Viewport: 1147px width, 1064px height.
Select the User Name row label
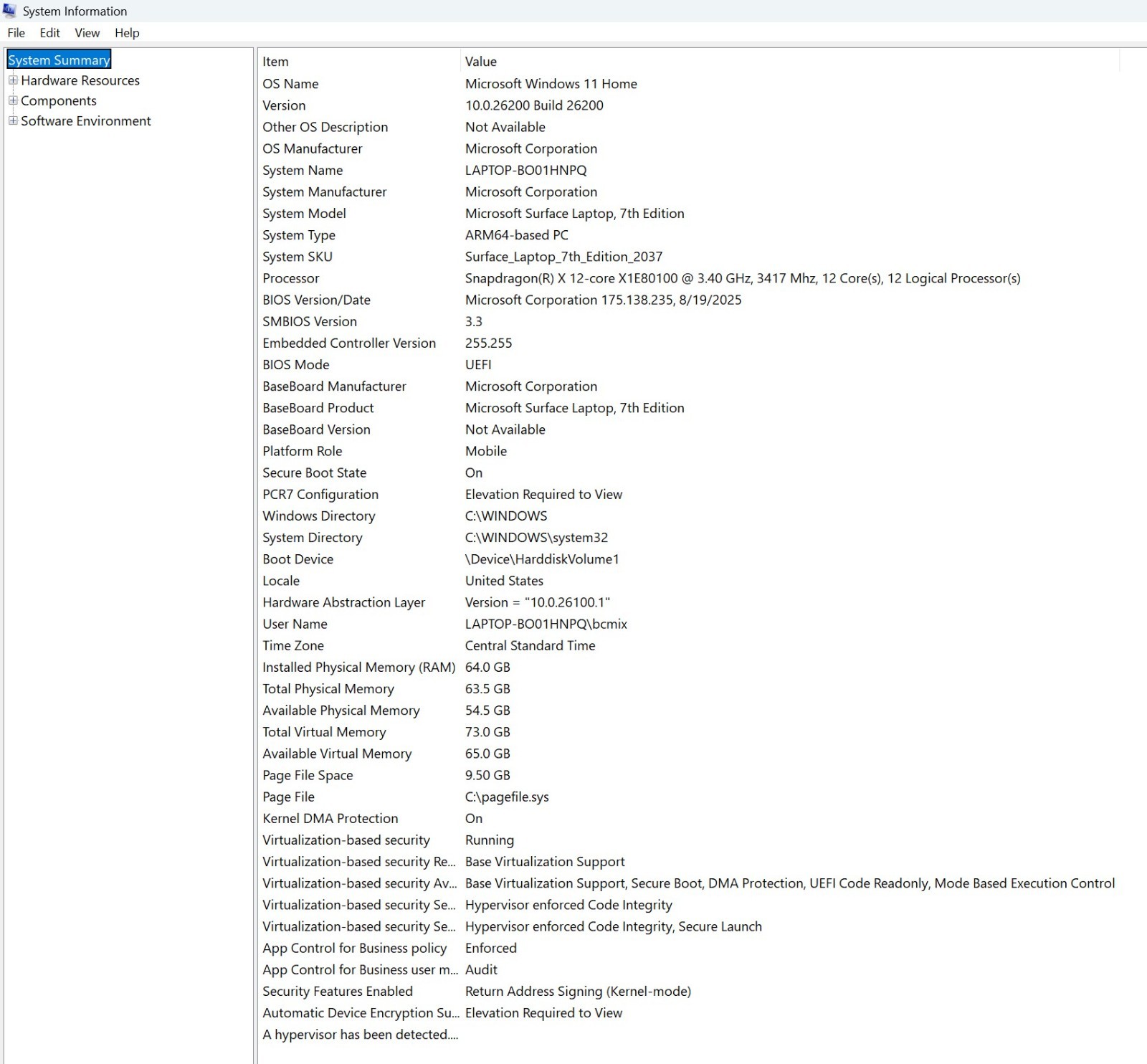[295, 624]
